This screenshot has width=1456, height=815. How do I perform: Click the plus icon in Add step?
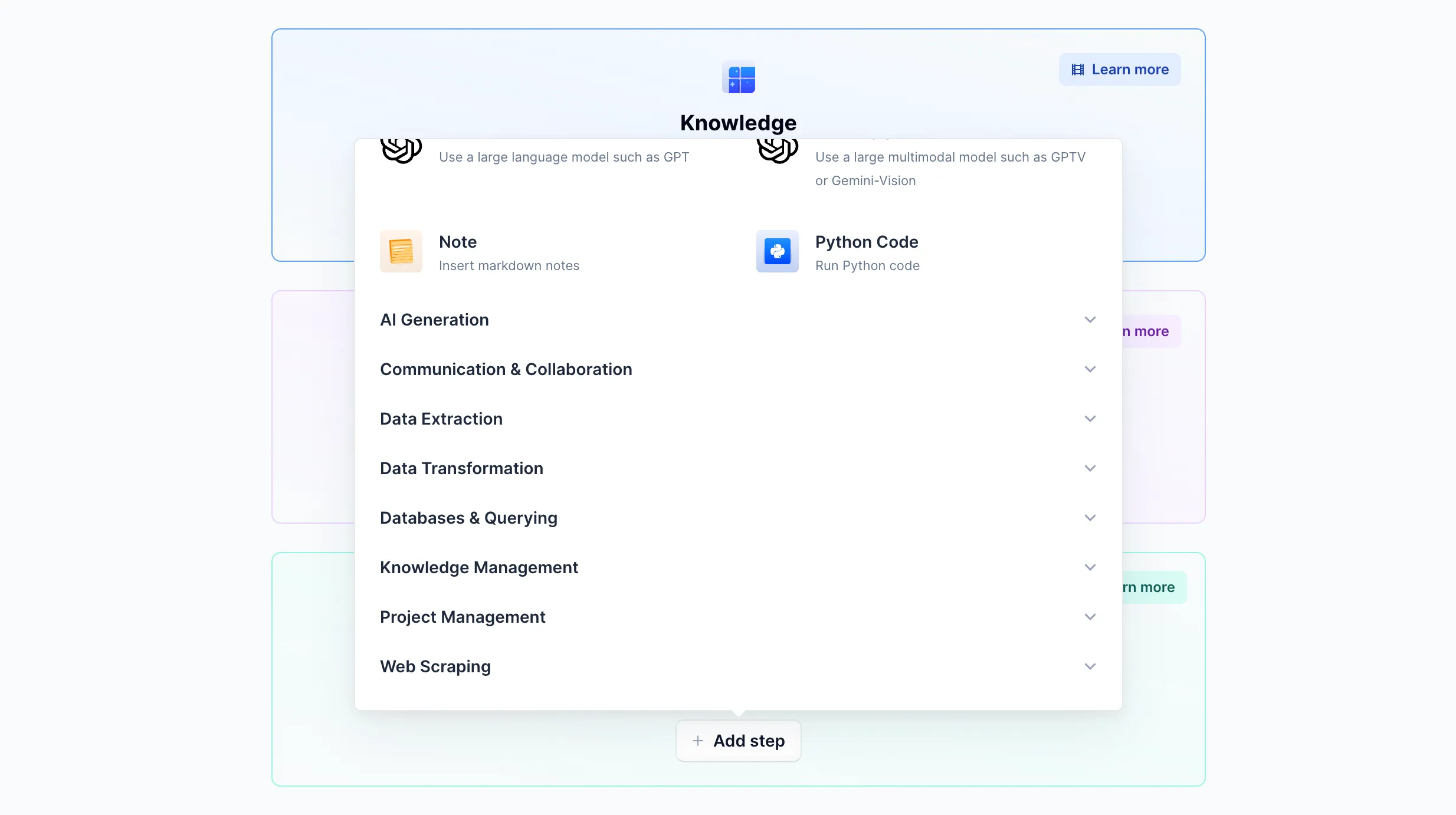(x=697, y=741)
